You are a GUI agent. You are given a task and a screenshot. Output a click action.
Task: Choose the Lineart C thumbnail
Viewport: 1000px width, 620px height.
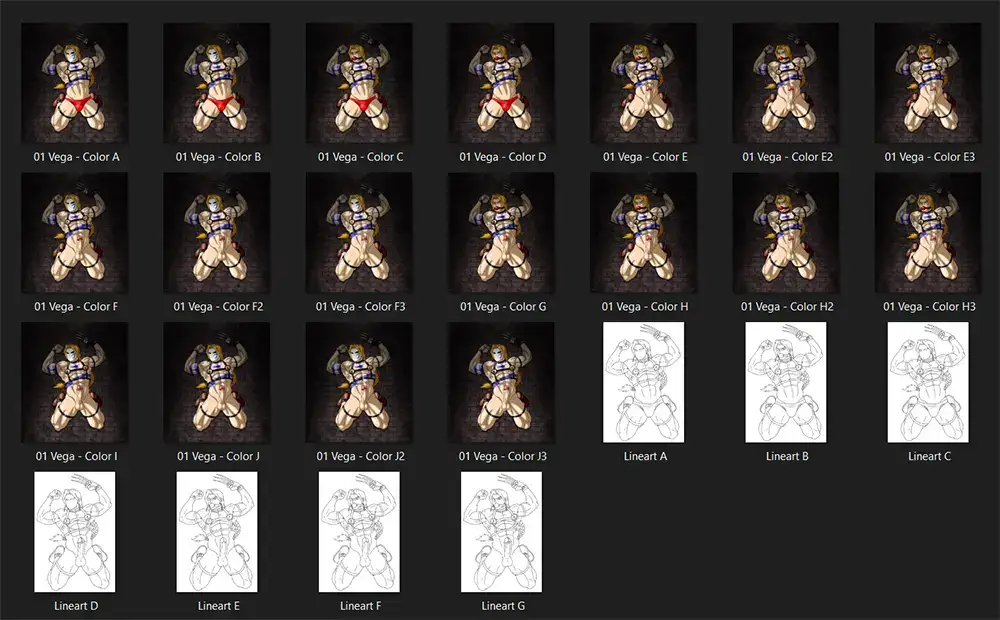coord(928,382)
